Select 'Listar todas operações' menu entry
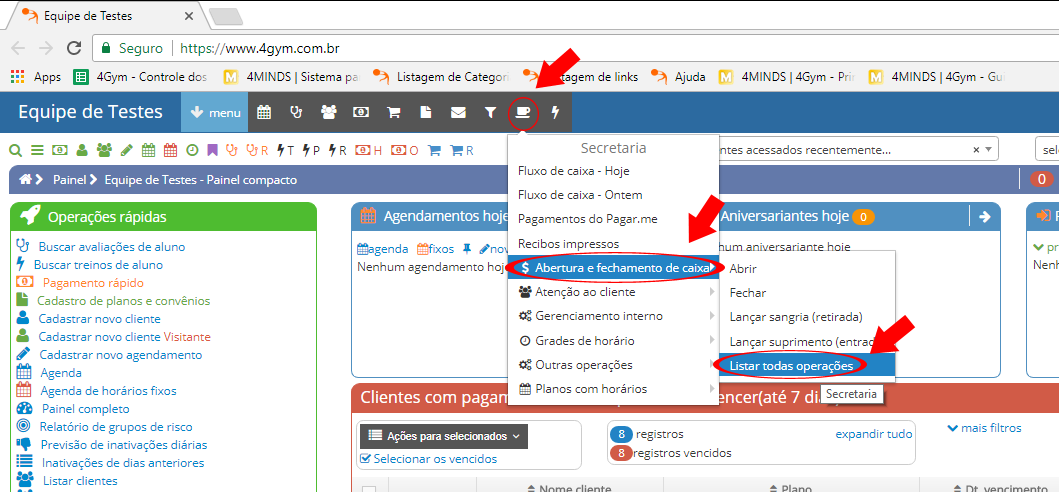 [x=791, y=366]
